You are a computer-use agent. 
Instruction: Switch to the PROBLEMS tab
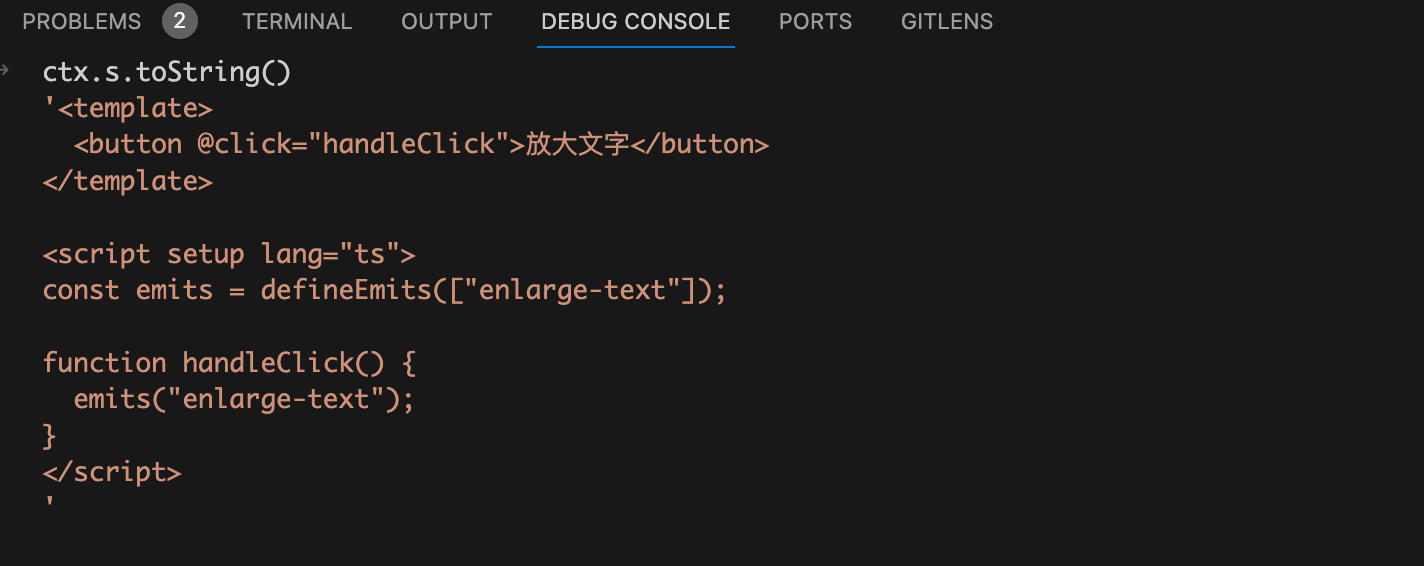point(82,21)
